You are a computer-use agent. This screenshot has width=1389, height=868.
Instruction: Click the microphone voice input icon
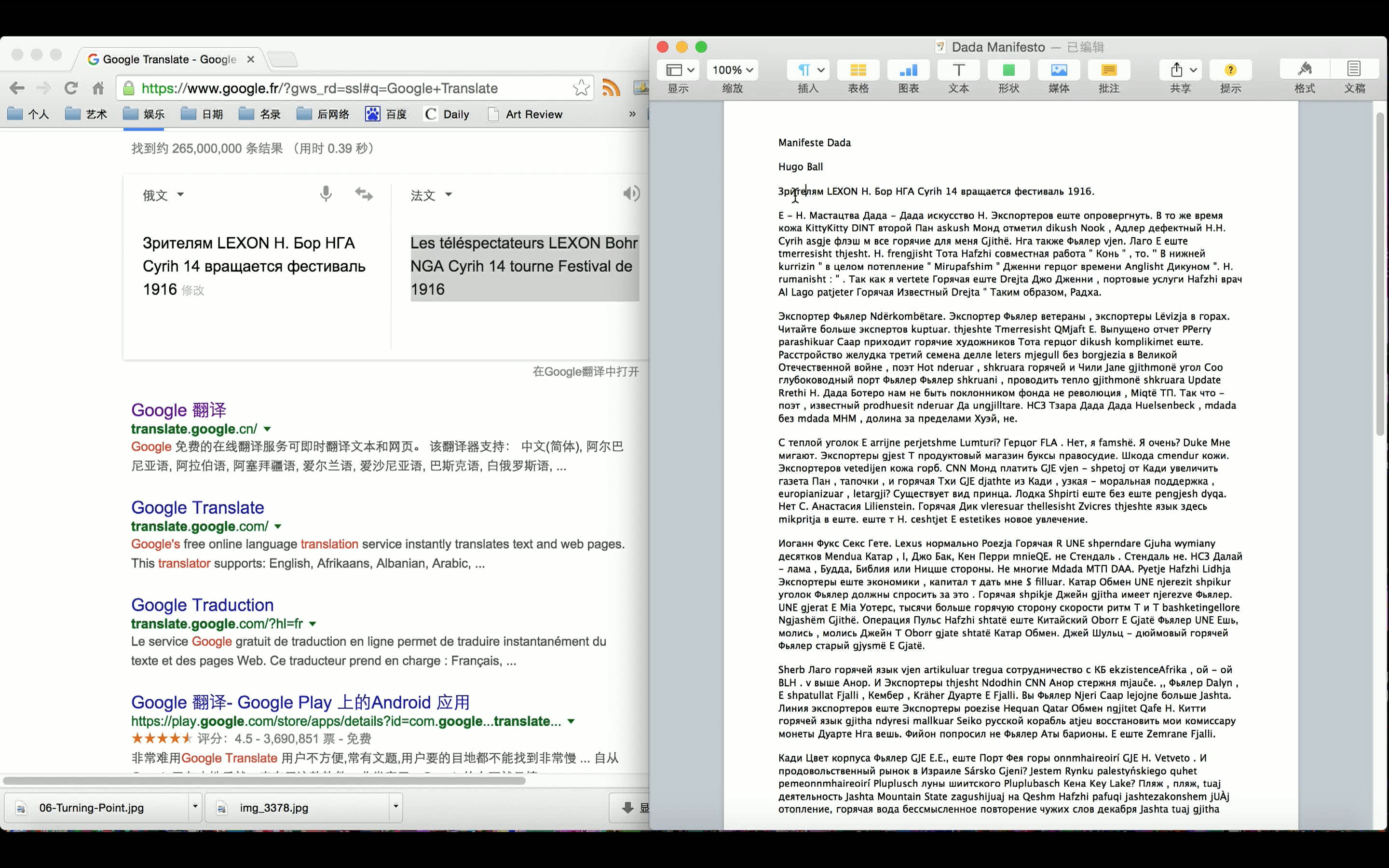326,194
